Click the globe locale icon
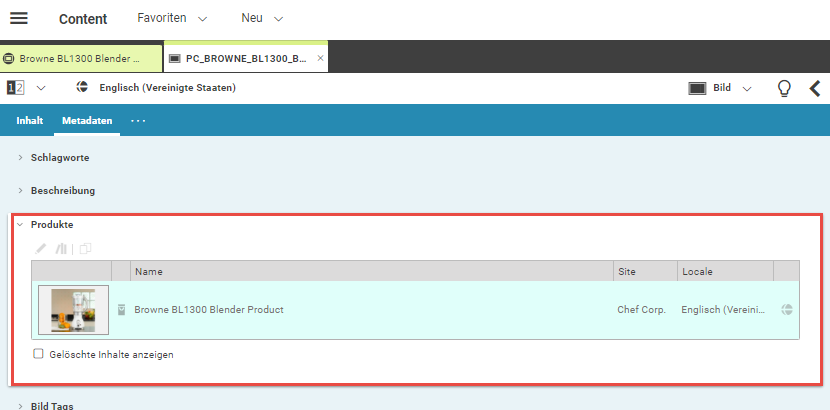The width and height of the screenshot is (830, 410). (82, 88)
